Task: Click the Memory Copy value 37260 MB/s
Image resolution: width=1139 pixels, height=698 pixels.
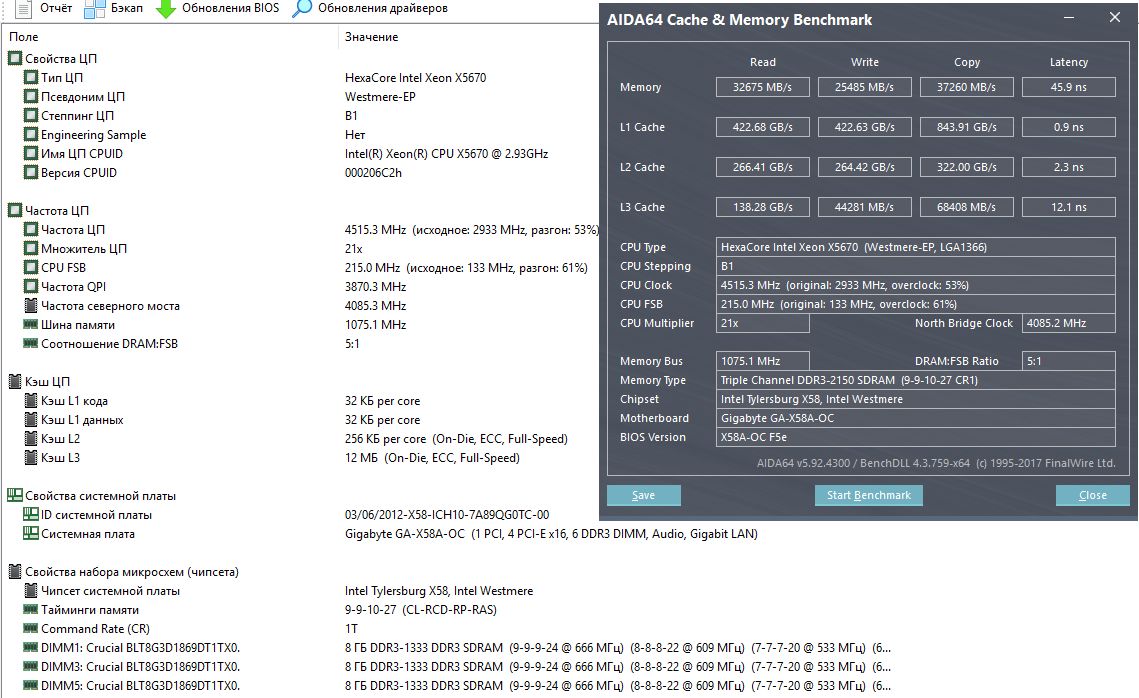Action: [966, 87]
